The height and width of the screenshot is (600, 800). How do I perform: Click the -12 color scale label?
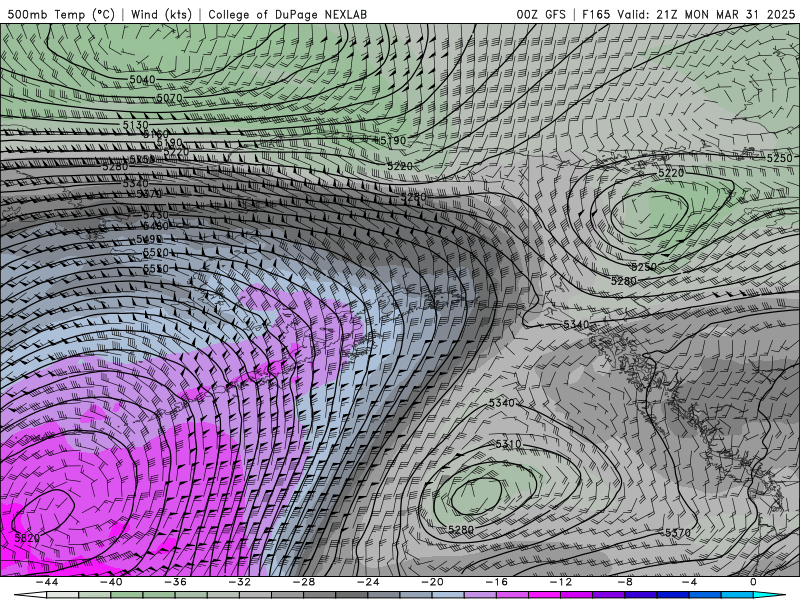561,582
